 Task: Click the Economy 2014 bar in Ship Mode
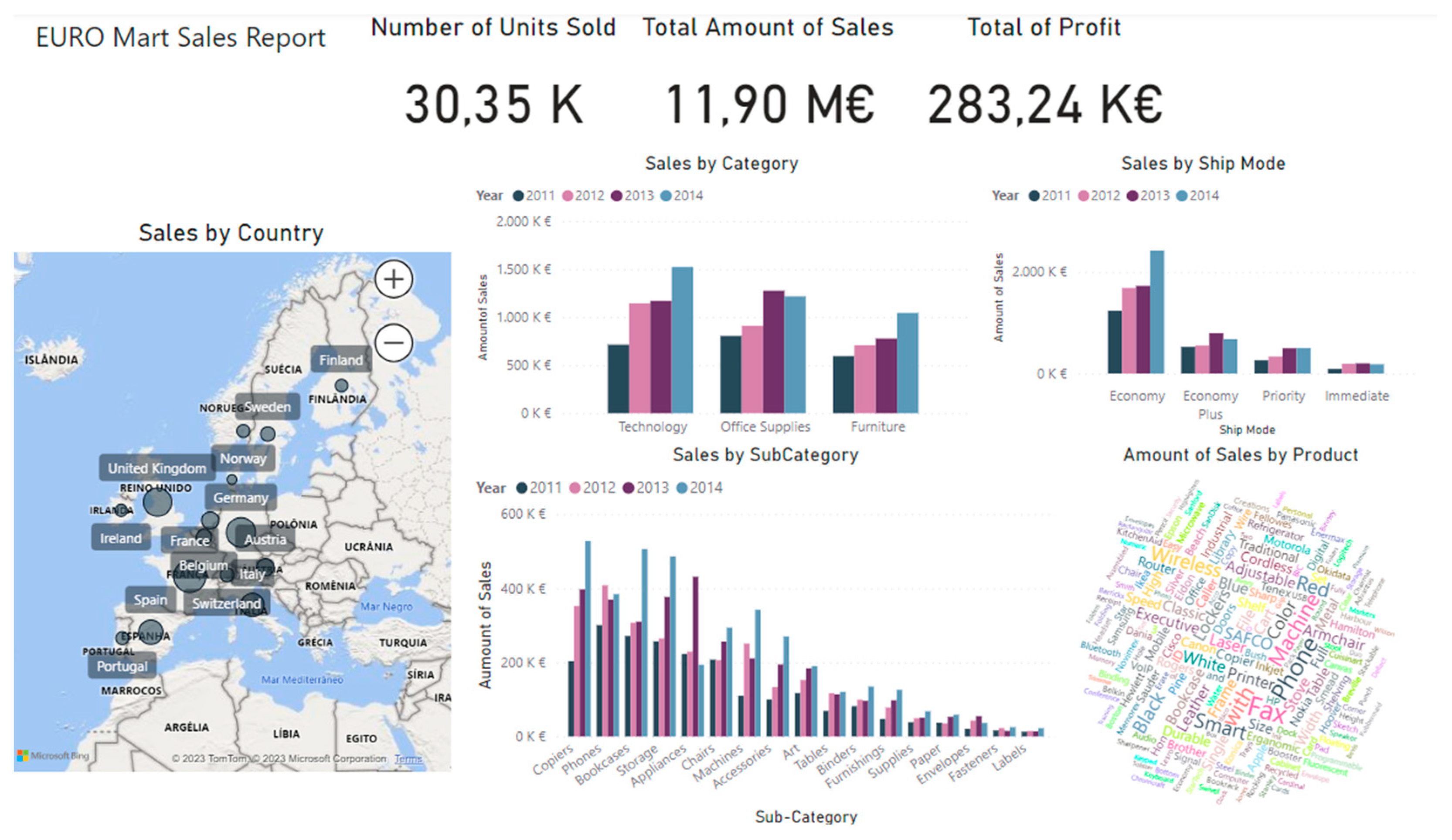pyautogui.click(x=1157, y=312)
